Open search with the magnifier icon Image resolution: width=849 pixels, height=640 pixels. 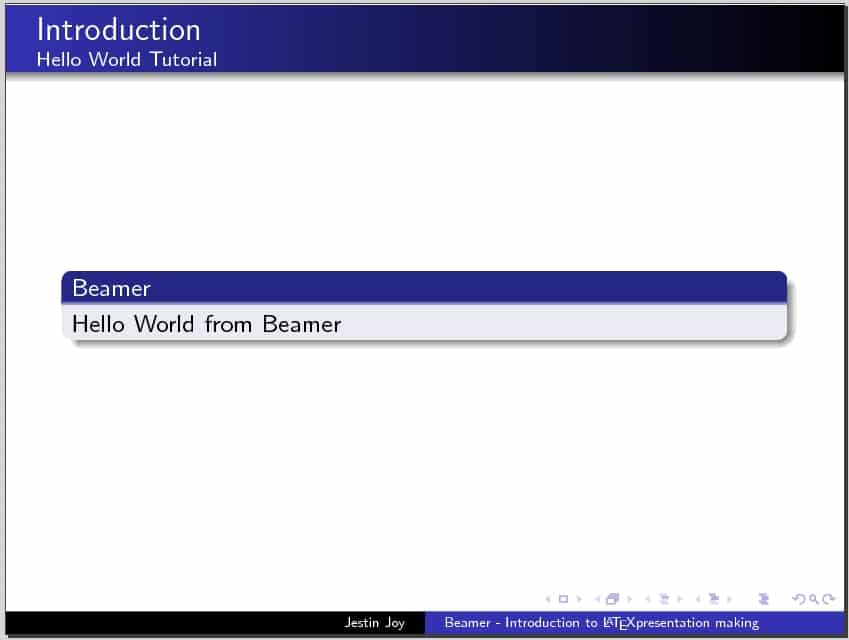814,599
